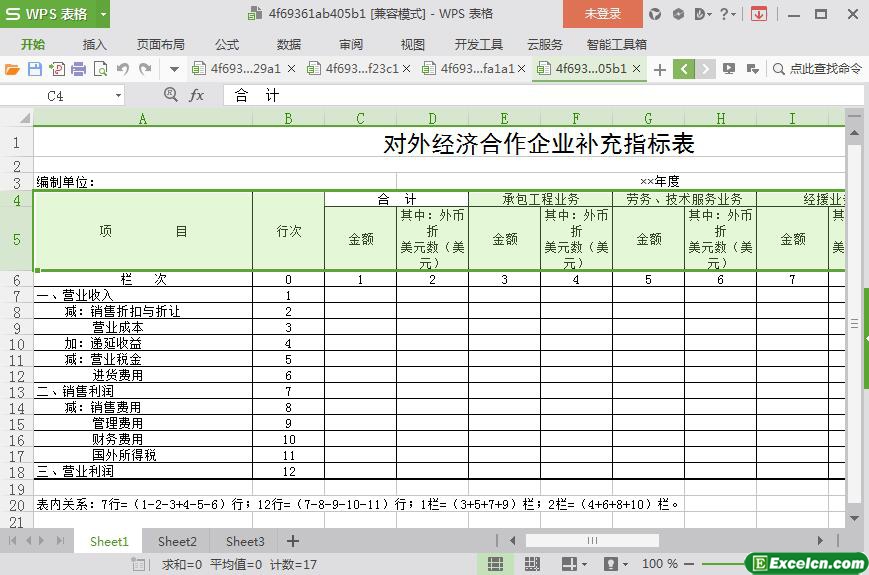Open the 开始 ribbon tab
Image resolution: width=869 pixels, height=575 pixels.
[33, 45]
